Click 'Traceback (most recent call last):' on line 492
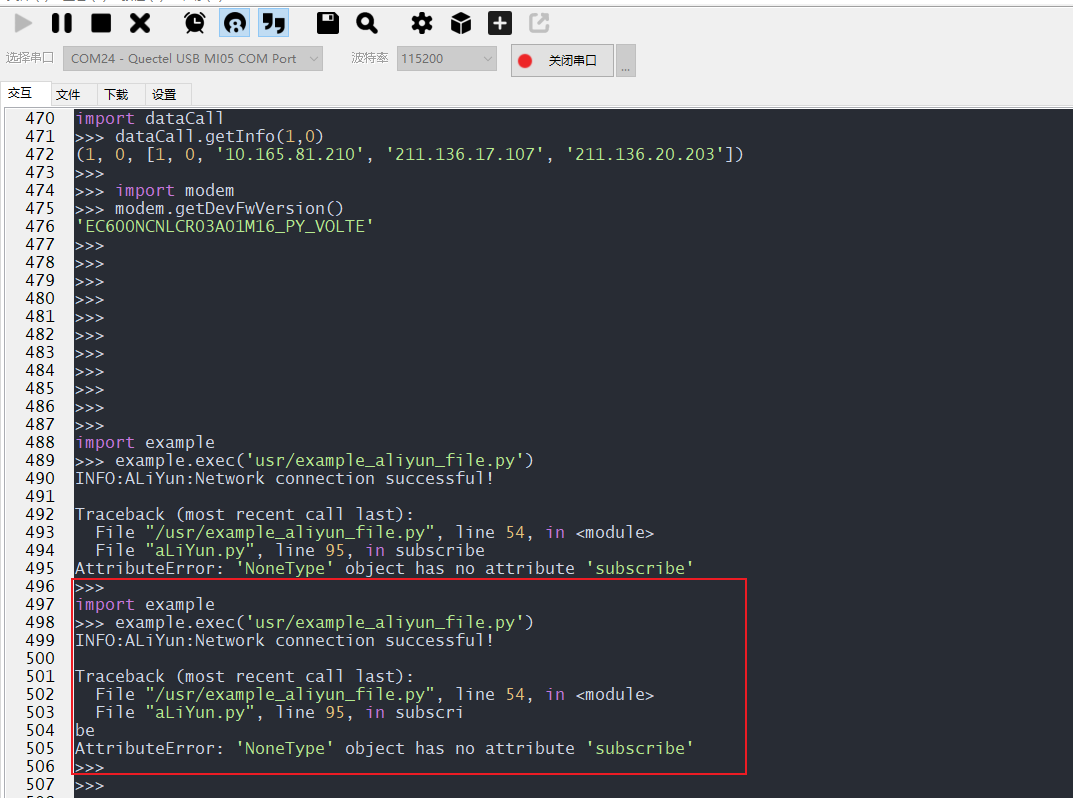This screenshot has width=1073, height=798. point(244,515)
